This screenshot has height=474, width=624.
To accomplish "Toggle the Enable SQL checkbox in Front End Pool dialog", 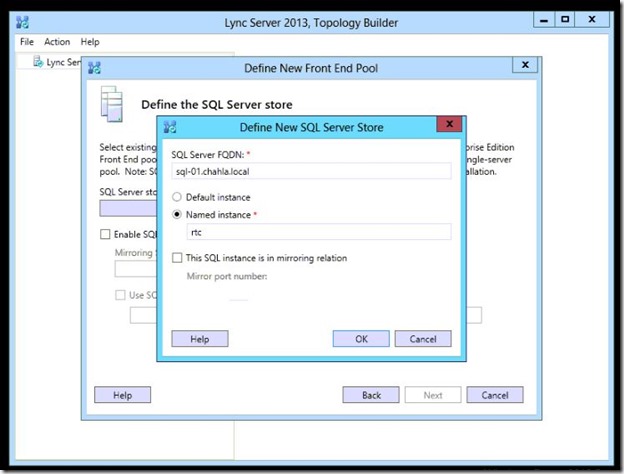I will pos(105,234).
